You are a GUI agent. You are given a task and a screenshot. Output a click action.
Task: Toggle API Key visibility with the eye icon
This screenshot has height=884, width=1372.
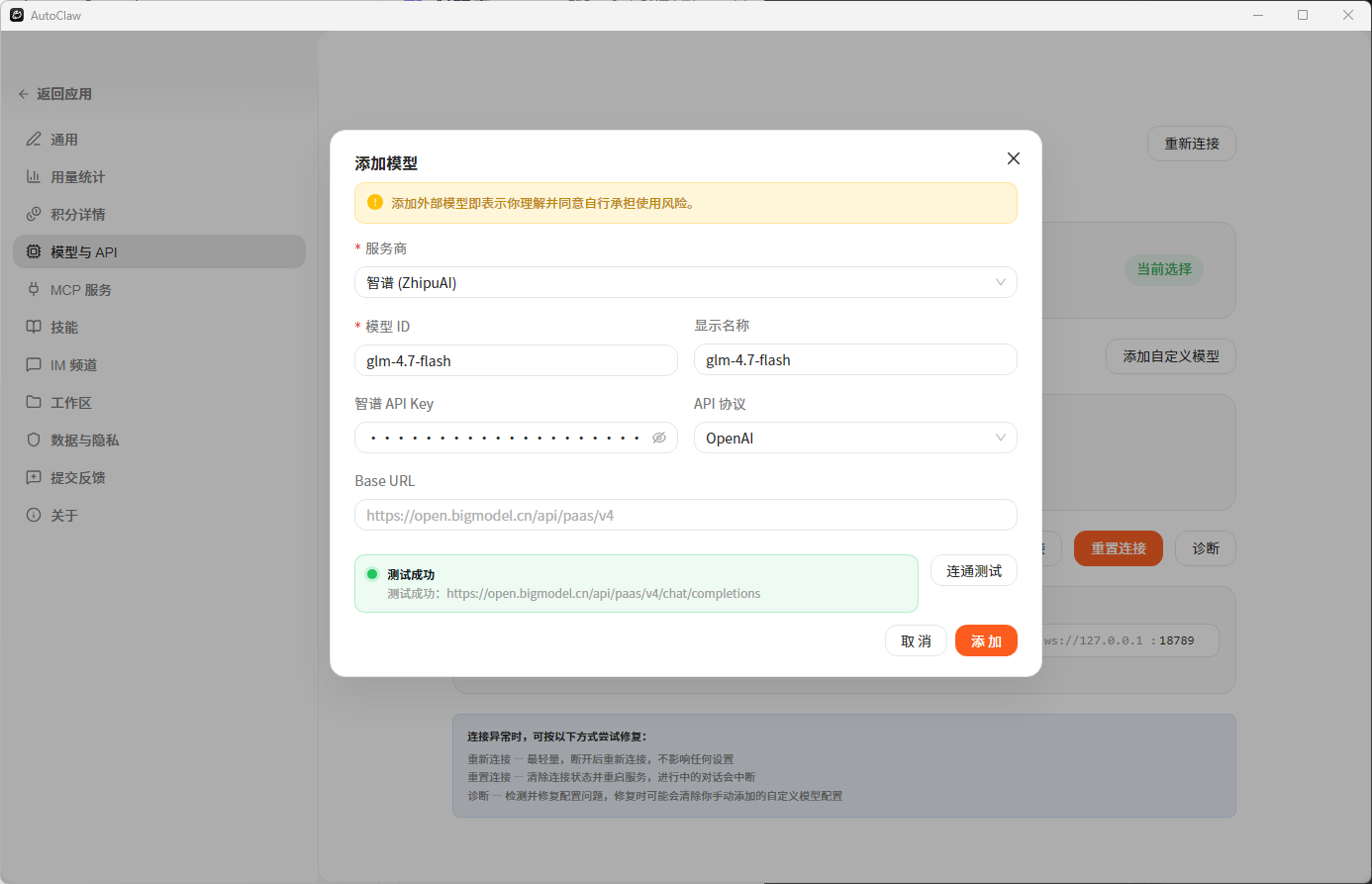[x=659, y=437]
